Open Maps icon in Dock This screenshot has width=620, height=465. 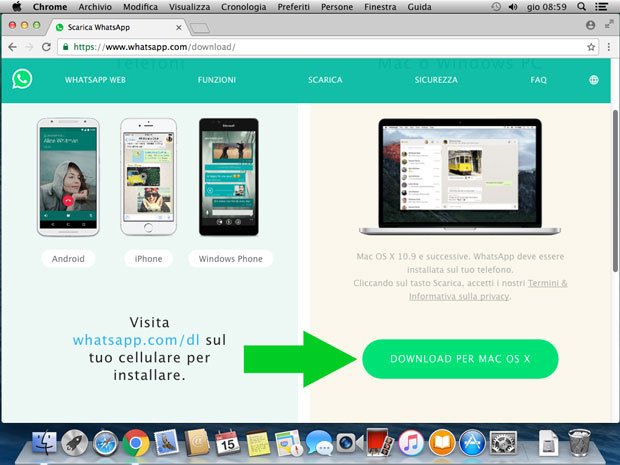click(x=289, y=442)
